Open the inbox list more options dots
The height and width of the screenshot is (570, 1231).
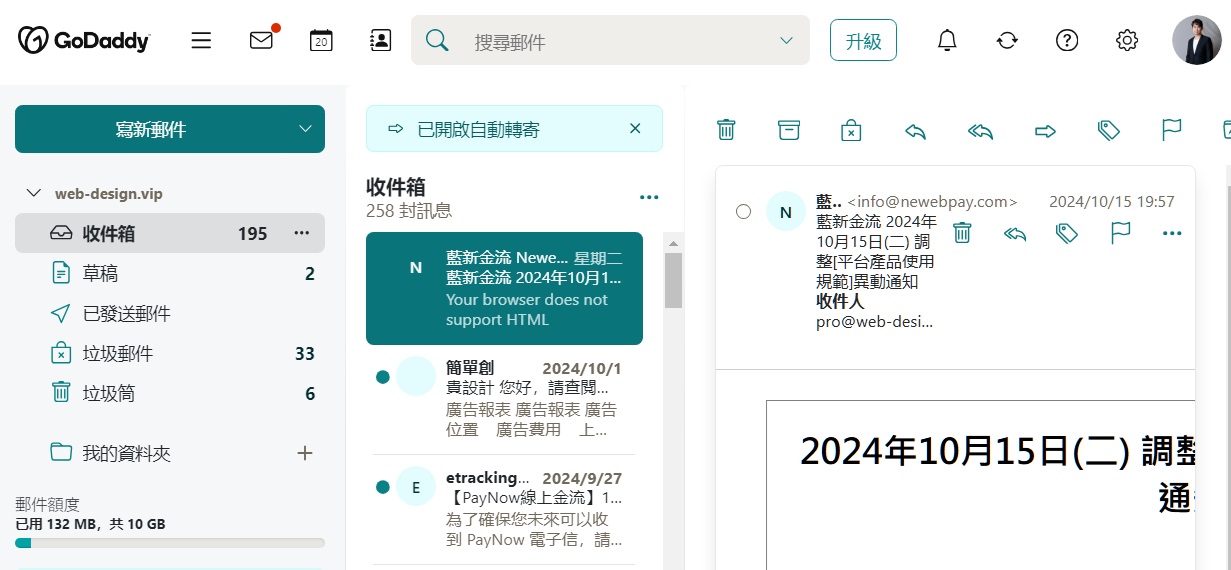tap(649, 197)
